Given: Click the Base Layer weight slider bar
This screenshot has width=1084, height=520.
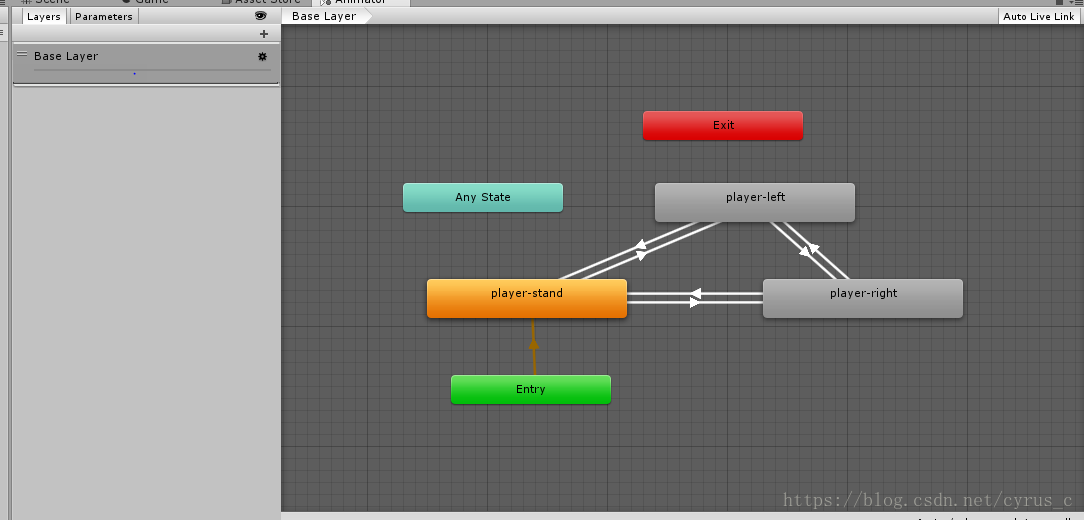Looking at the screenshot, I should [x=152, y=70].
